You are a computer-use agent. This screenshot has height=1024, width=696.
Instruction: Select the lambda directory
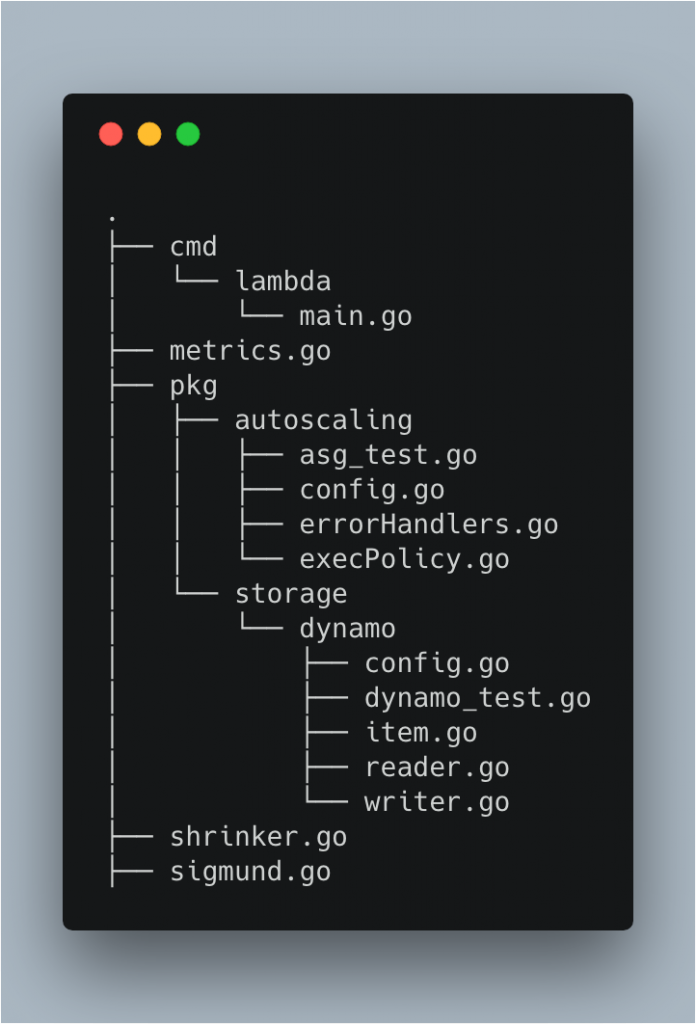coord(283,281)
